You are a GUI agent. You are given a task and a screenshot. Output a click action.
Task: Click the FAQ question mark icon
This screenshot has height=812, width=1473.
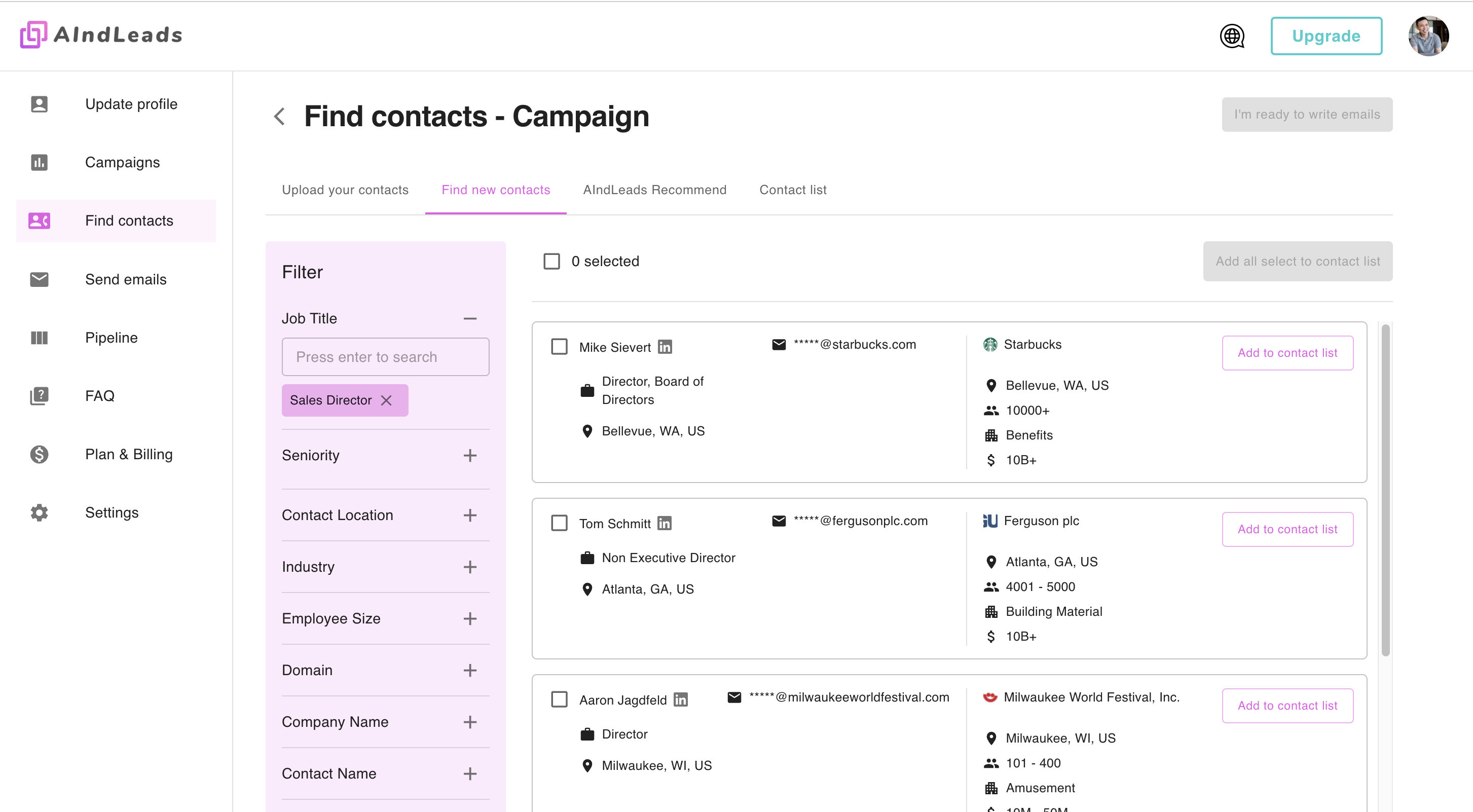coord(39,396)
